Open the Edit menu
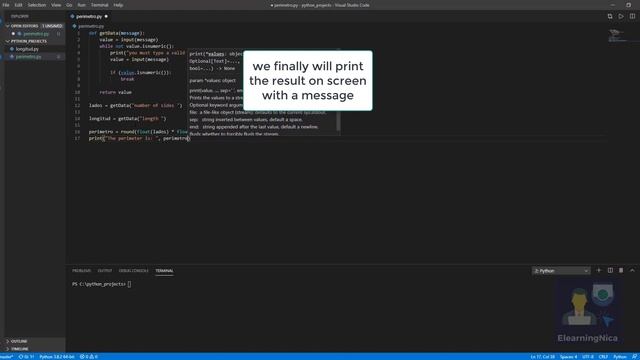640x360 pixels. [x=18, y=5]
